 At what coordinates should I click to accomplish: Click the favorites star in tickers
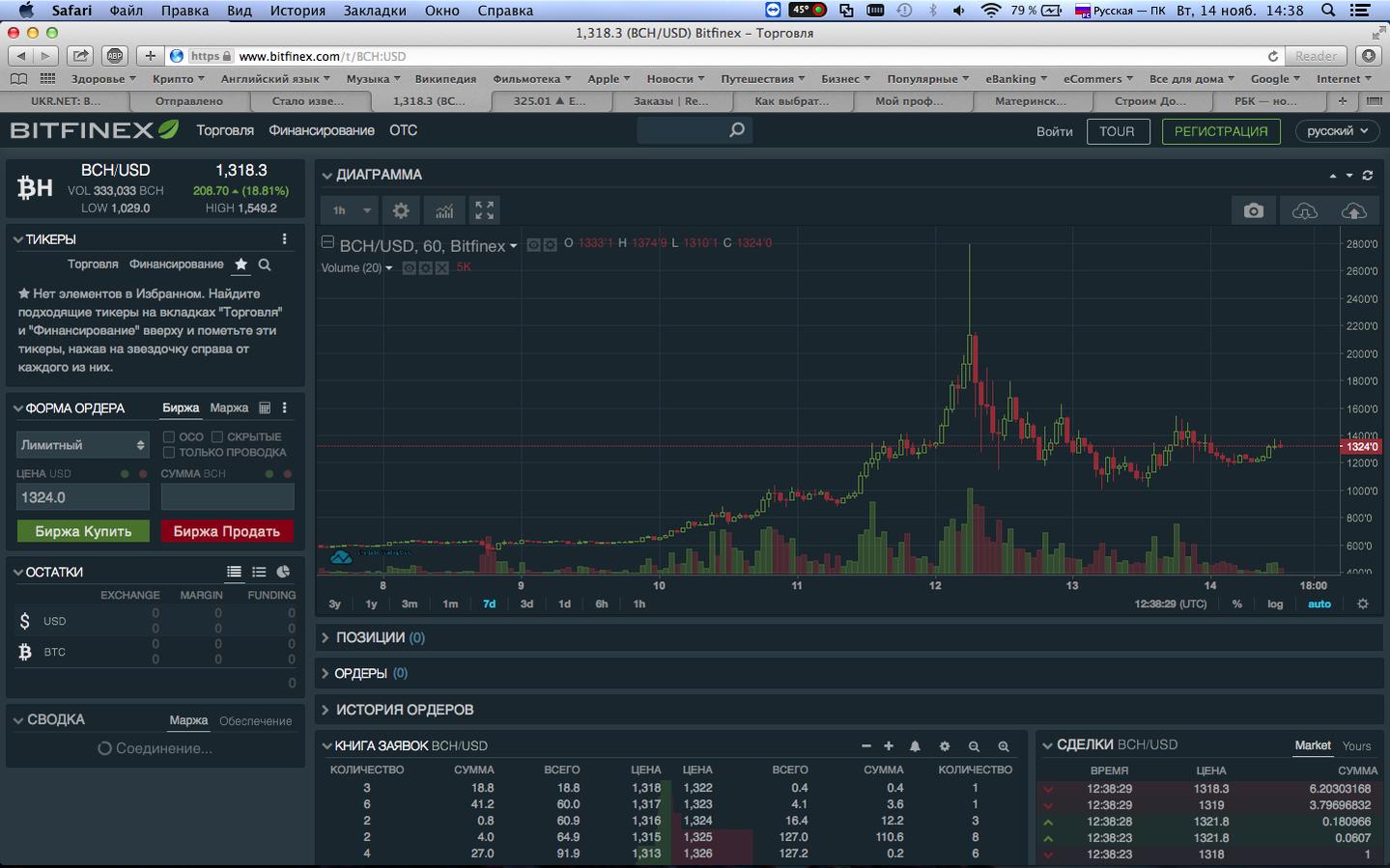(x=241, y=265)
